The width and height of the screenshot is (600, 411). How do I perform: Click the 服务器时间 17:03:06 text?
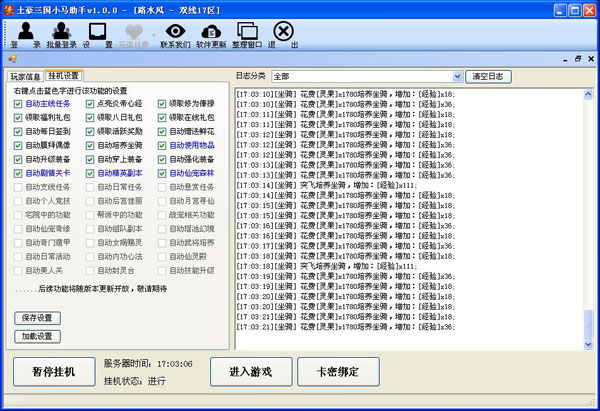click(x=148, y=364)
